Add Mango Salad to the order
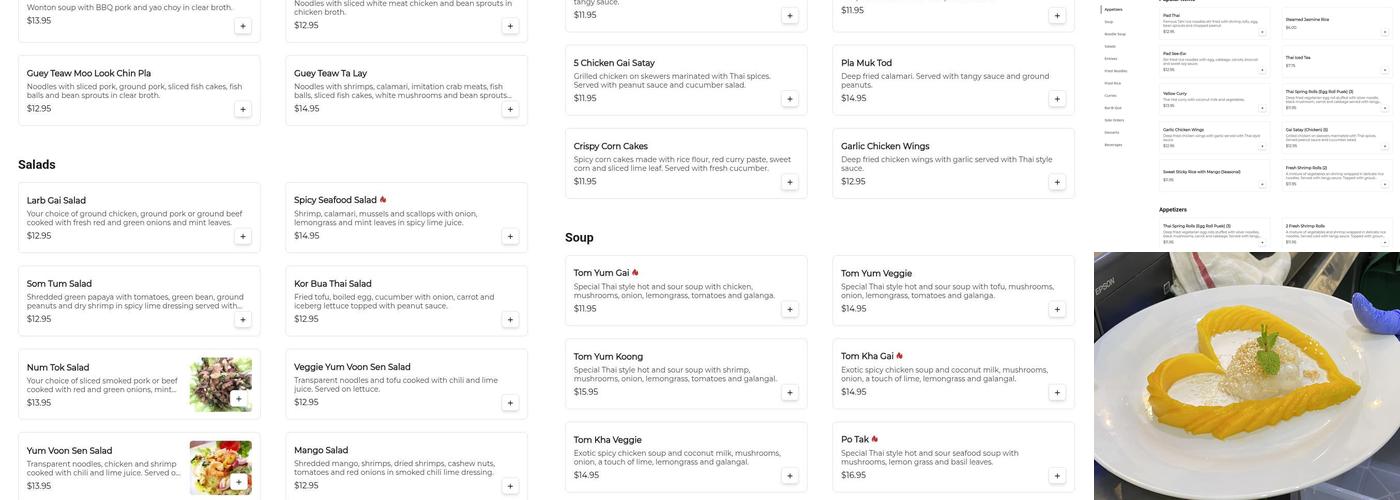The image size is (1400, 500). (x=510, y=487)
